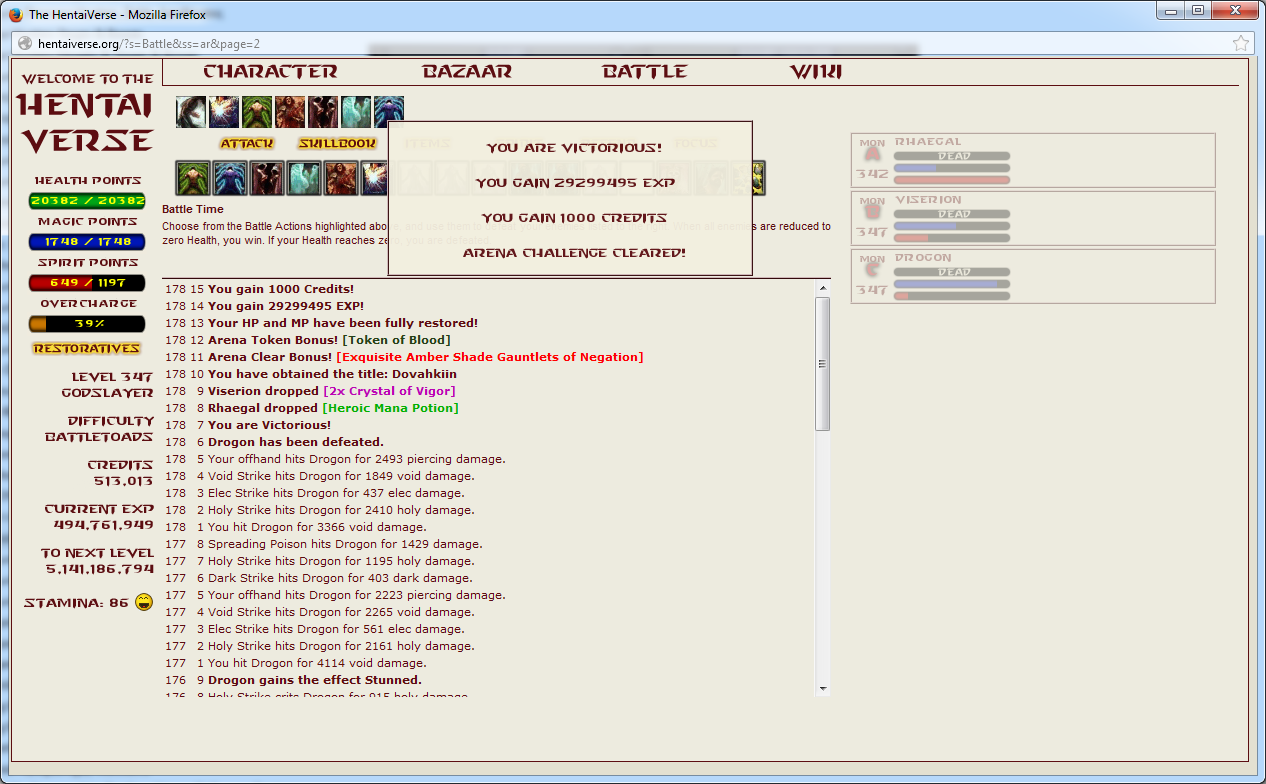Click the first status effect icon above Attack
The height and width of the screenshot is (784, 1266).
191,111
